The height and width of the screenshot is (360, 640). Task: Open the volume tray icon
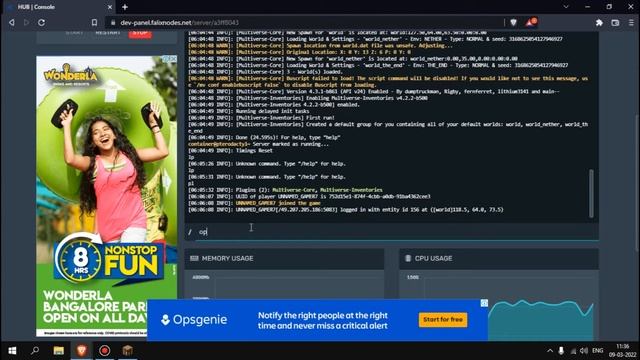click(584, 351)
